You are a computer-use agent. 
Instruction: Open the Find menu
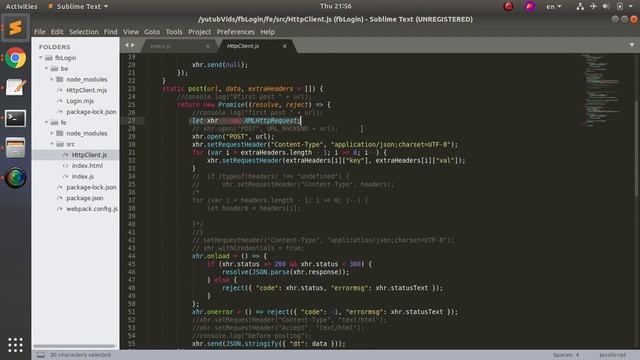click(x=110, y=32)
